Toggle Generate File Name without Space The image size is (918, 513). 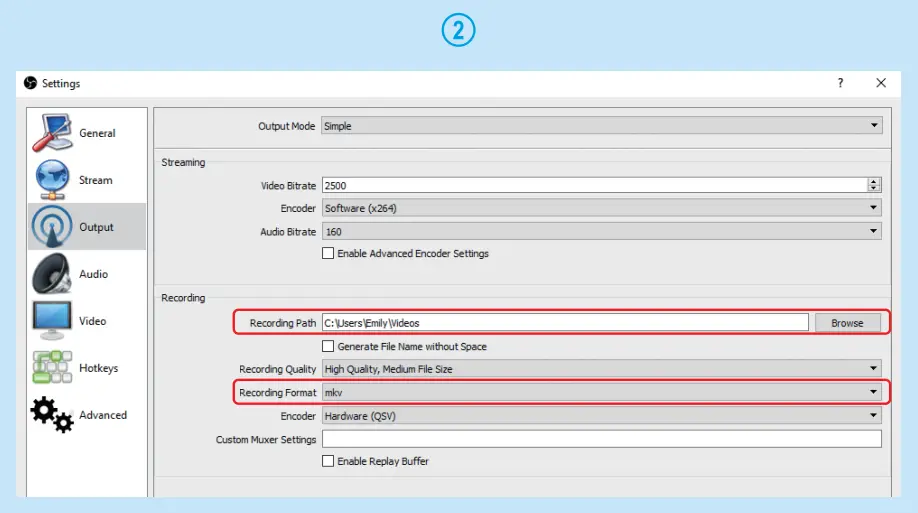point(328,347)
